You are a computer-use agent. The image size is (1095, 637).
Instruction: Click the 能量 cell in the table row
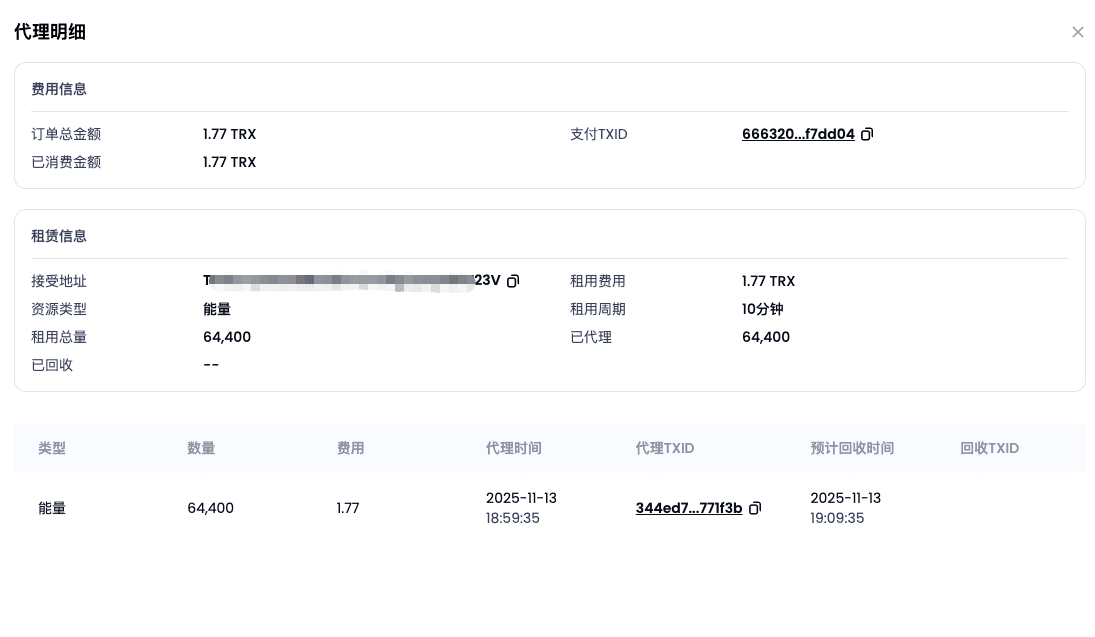coord(52,508)
